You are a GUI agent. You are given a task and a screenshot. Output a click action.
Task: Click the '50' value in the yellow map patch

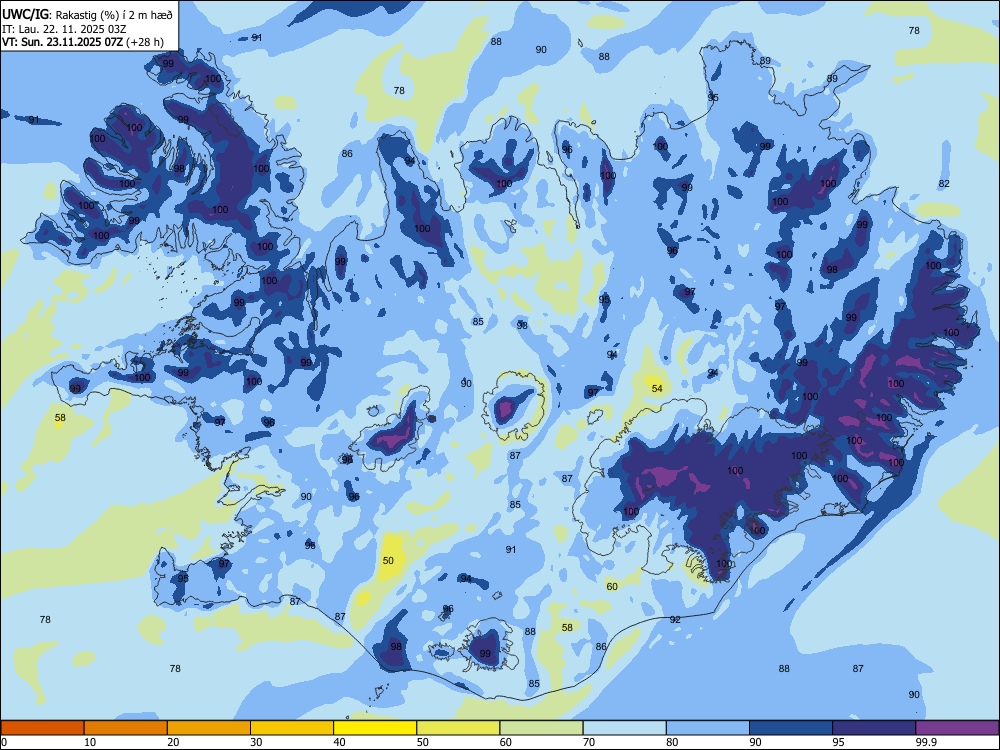[388, 561]
